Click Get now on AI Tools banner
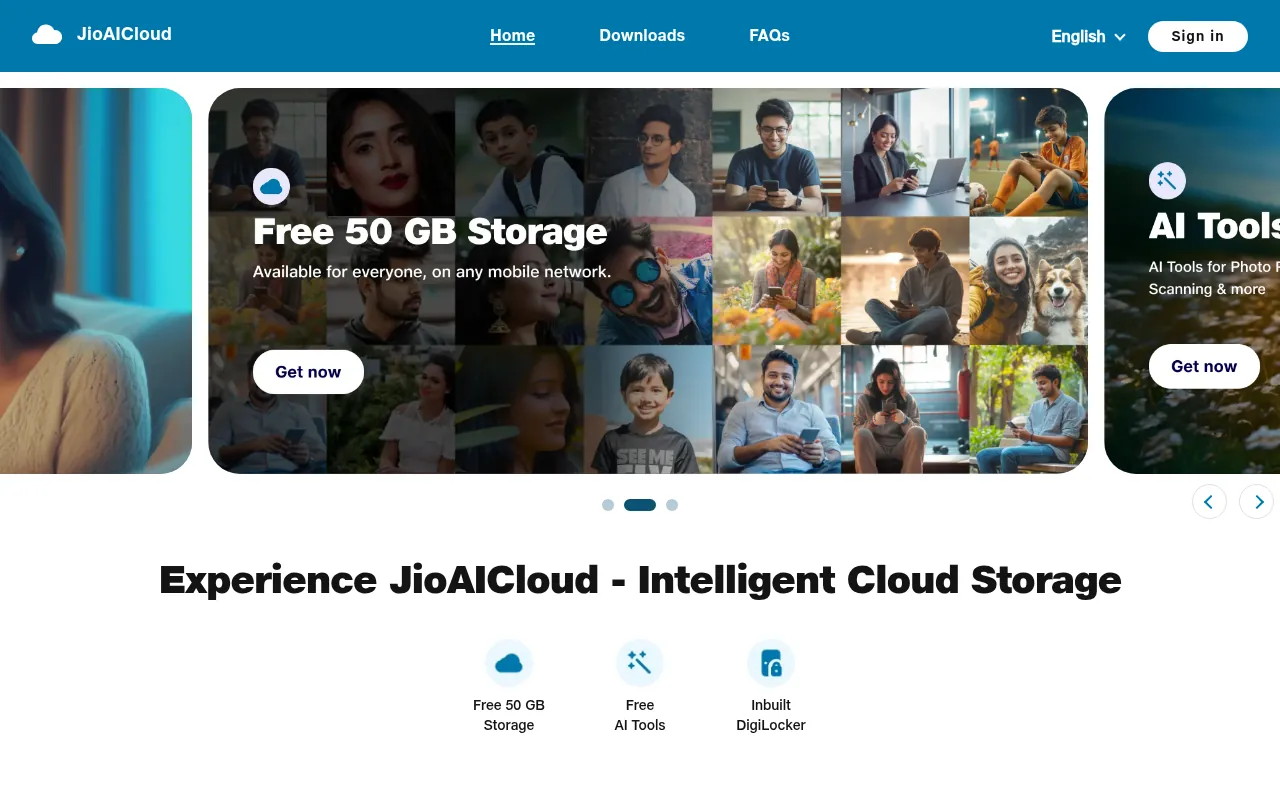Image resolution: width=1280 pixels, height=800 pixels. (1204, 366)
